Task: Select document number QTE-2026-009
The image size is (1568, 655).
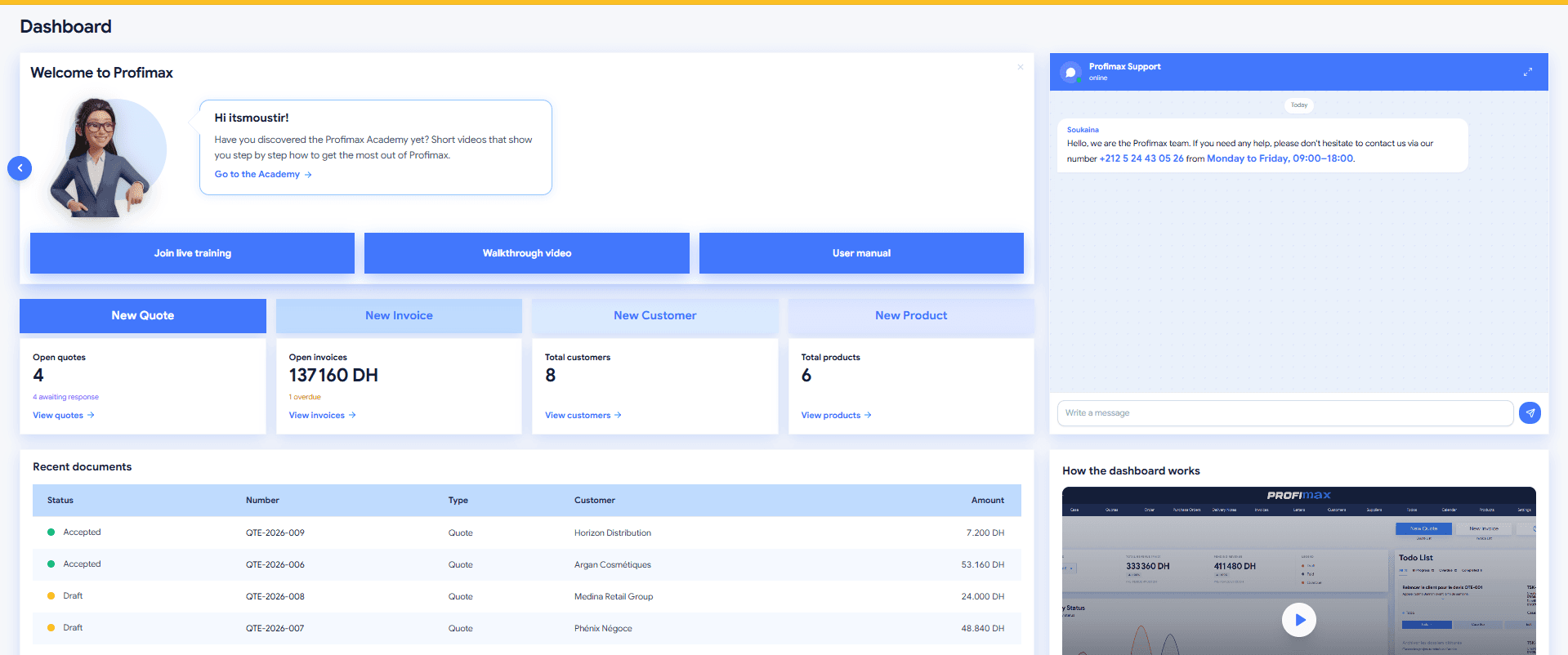Action: 275,532
